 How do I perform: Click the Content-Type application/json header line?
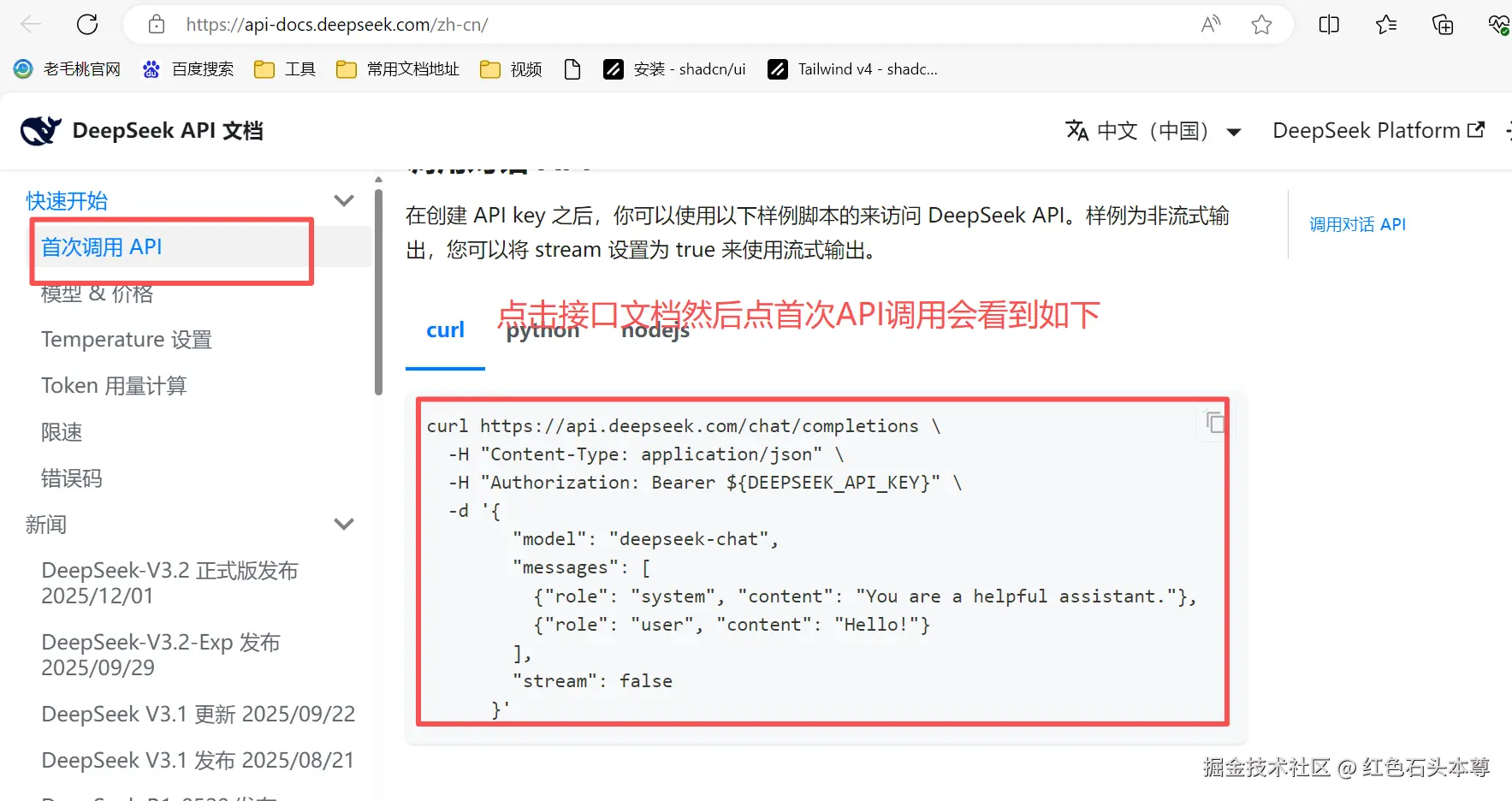point(646,454)
